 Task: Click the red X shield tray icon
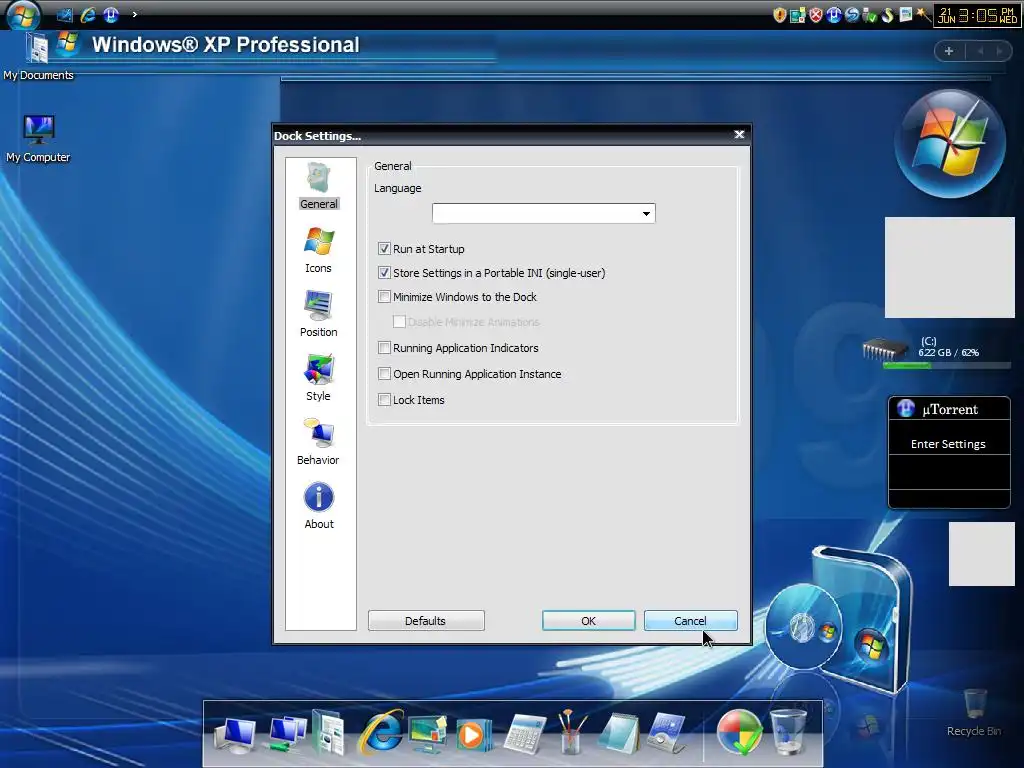click(816, 15)
